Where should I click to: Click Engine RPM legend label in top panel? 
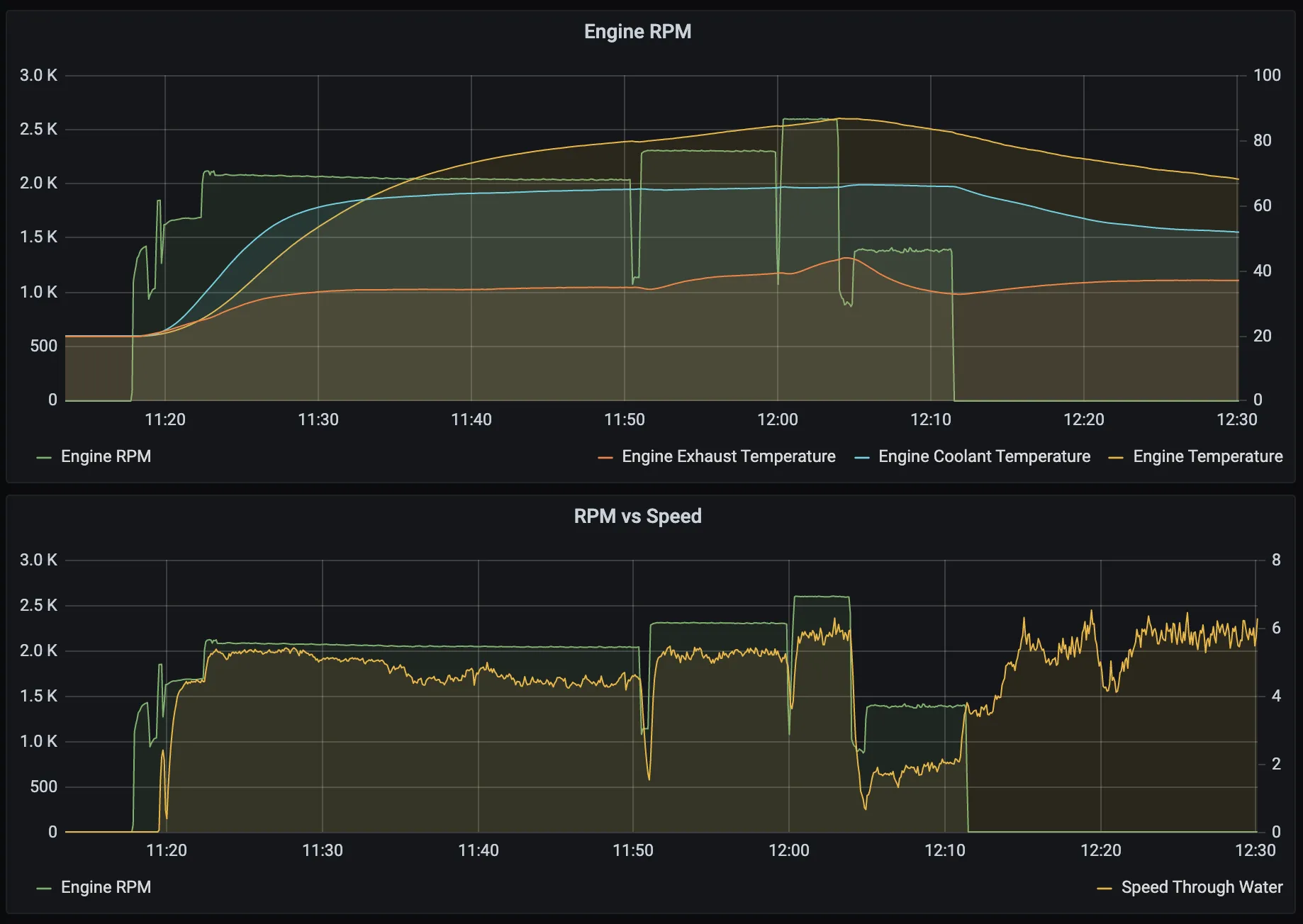106,456
